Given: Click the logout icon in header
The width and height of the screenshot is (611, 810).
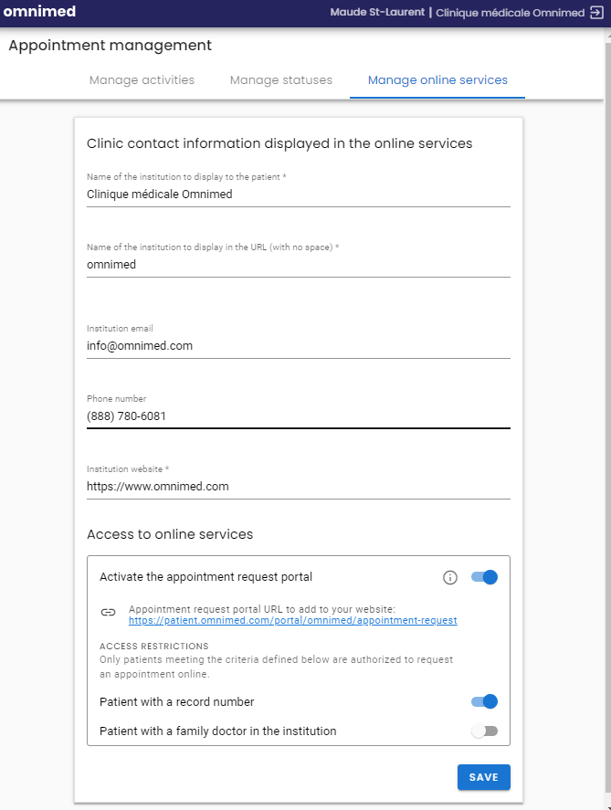Looking at the screenshot, I should pos(597,12).
